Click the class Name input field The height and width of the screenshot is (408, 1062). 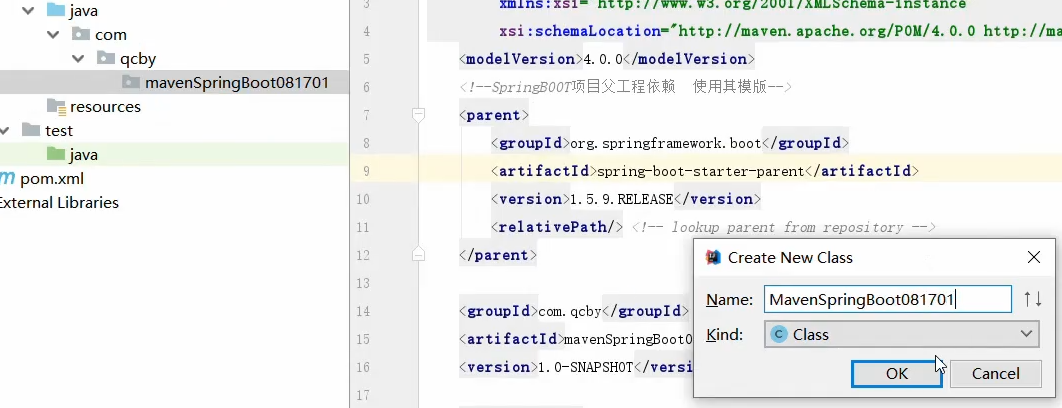(x=888, y=300)
